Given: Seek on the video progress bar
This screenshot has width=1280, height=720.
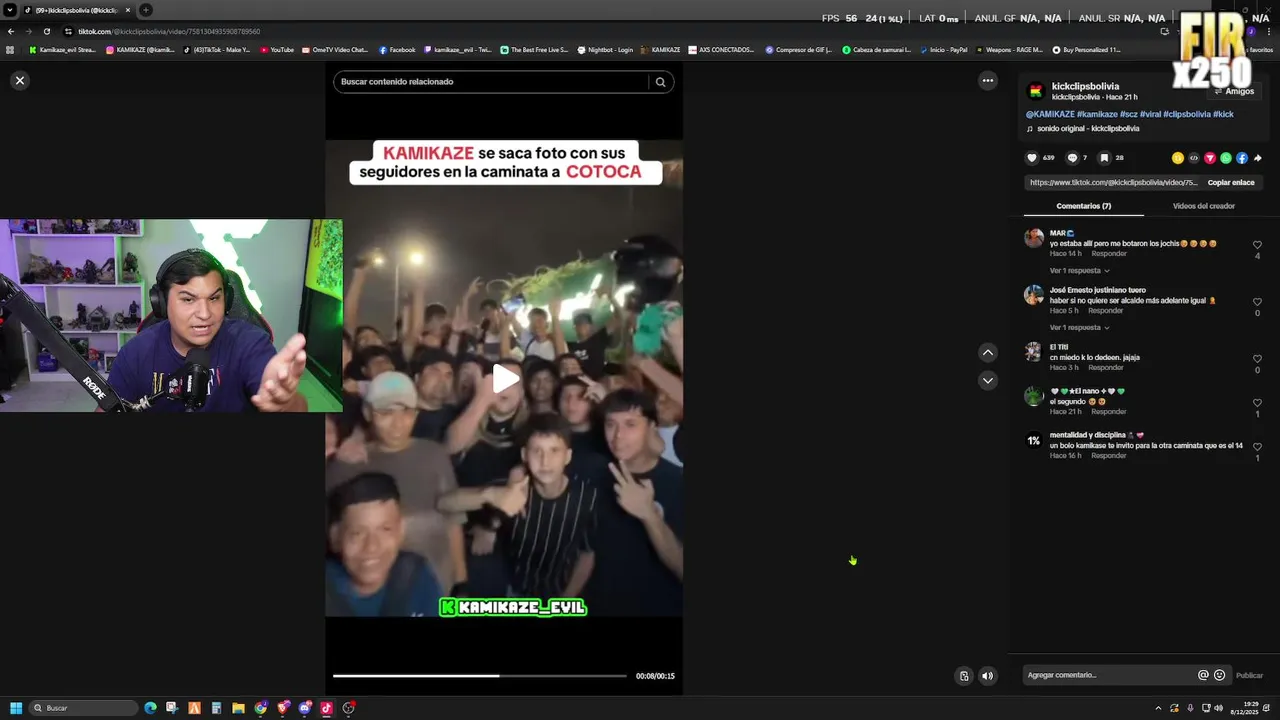Looking at the screenshot, I should [480, 676].
